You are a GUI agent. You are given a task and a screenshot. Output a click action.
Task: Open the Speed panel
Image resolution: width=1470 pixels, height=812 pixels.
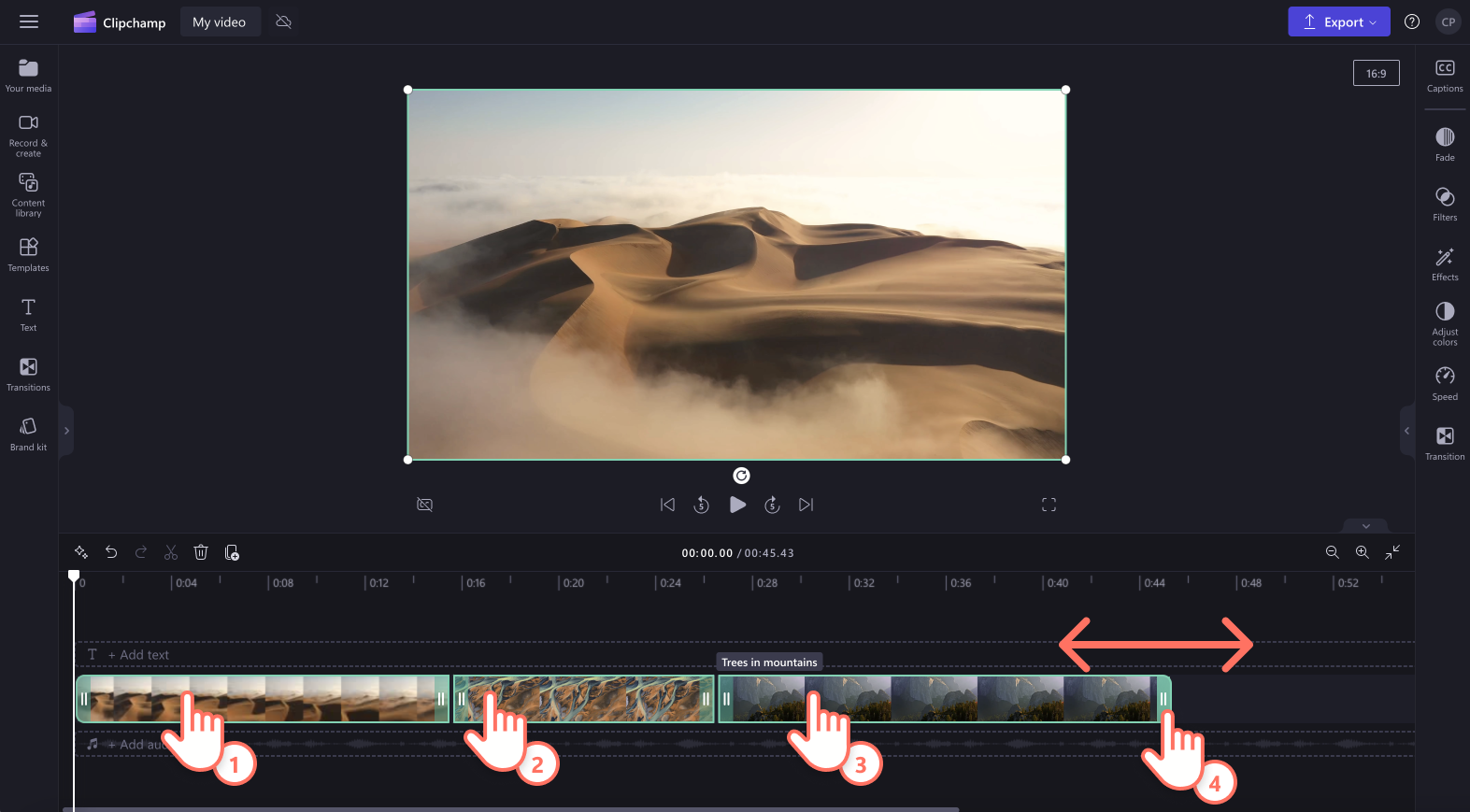click(x=1445, y=383)
